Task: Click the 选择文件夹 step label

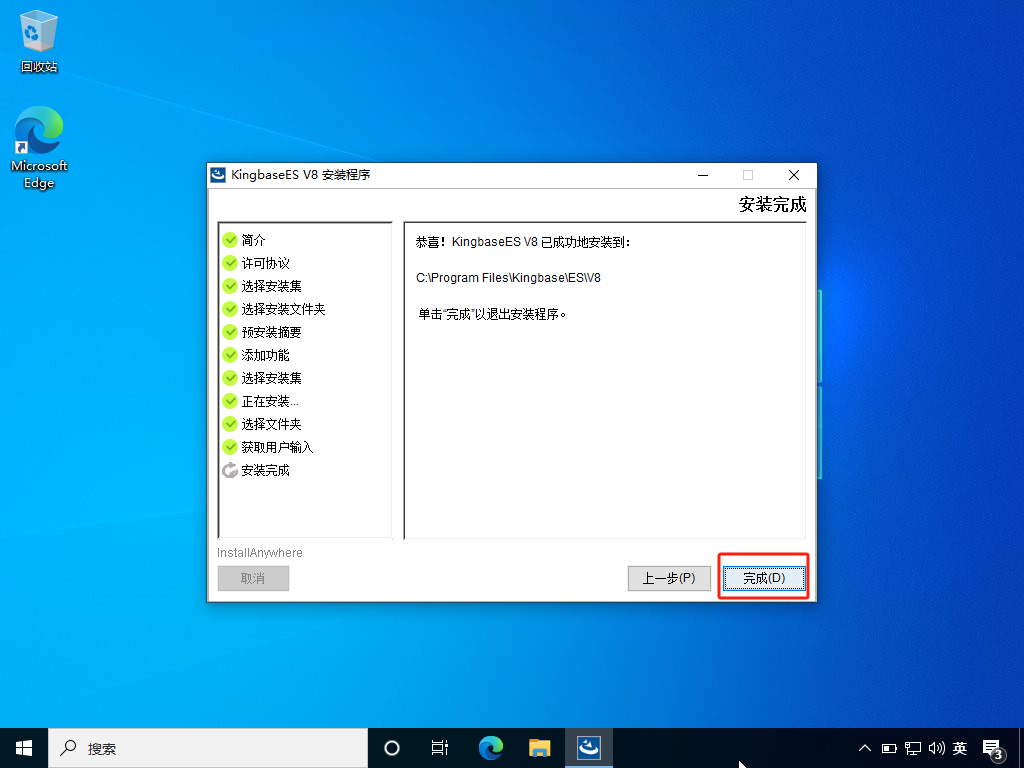Action: 272,424
